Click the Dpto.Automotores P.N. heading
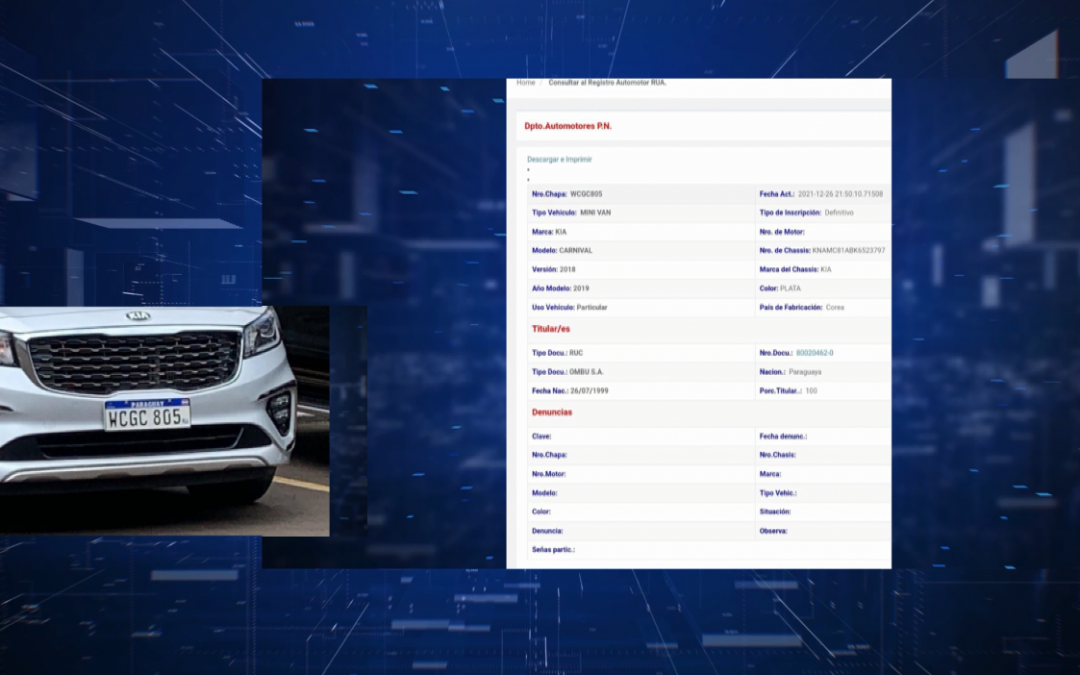The height and width of the screenshot is (675, 1080). tap(567, 126)
